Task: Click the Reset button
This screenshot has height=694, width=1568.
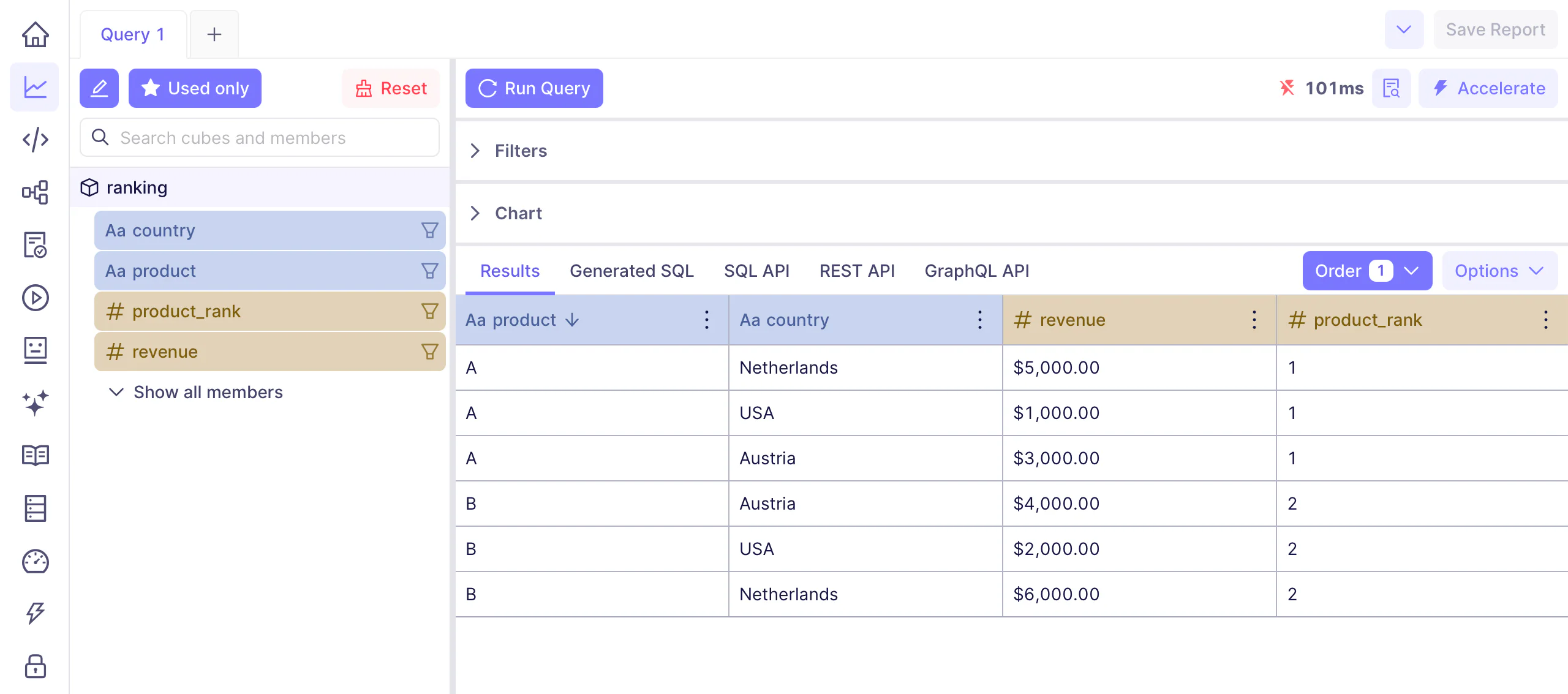Action: [x=391, y=88]
